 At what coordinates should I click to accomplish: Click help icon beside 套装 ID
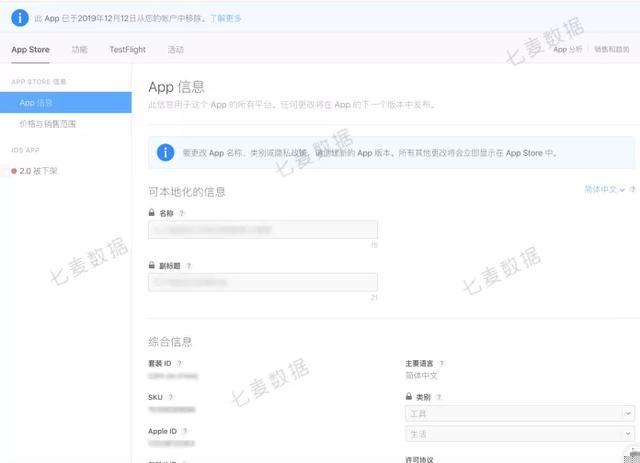[179, 363]
